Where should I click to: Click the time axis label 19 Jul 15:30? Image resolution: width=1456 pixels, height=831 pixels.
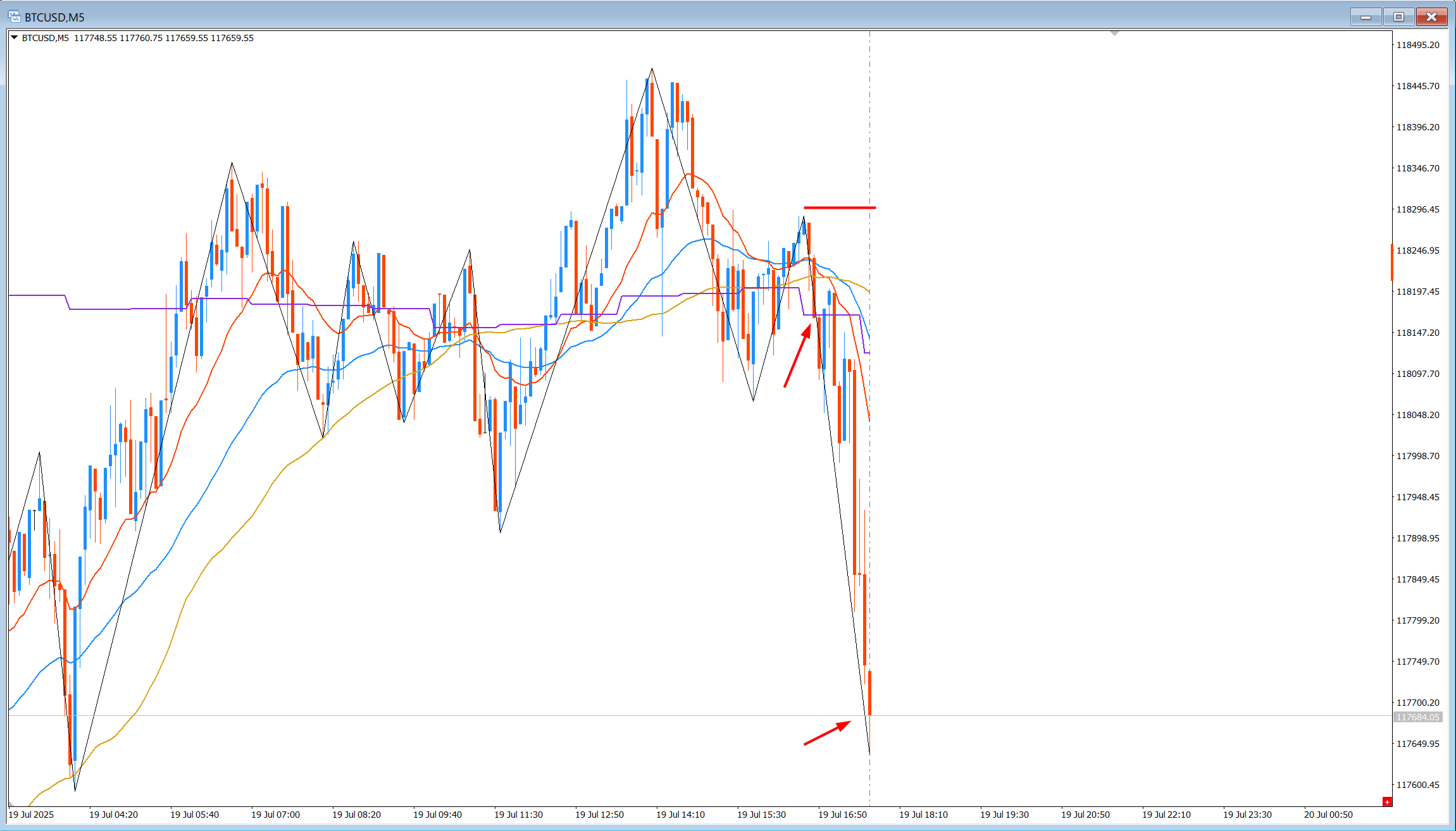[761, 815]
